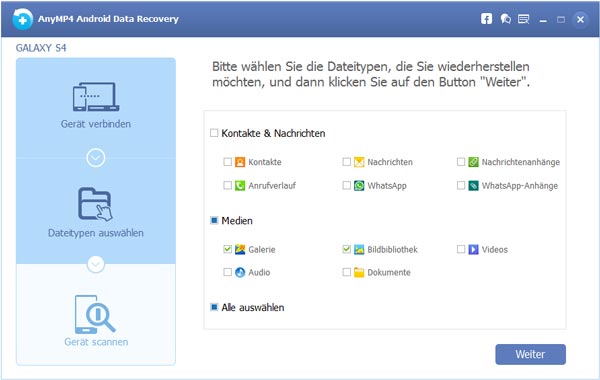Click the Dateitypen auswählen folder icon
Image resolution: width=600 pixels, height=380 pixels.
click(x=95, y=204)
